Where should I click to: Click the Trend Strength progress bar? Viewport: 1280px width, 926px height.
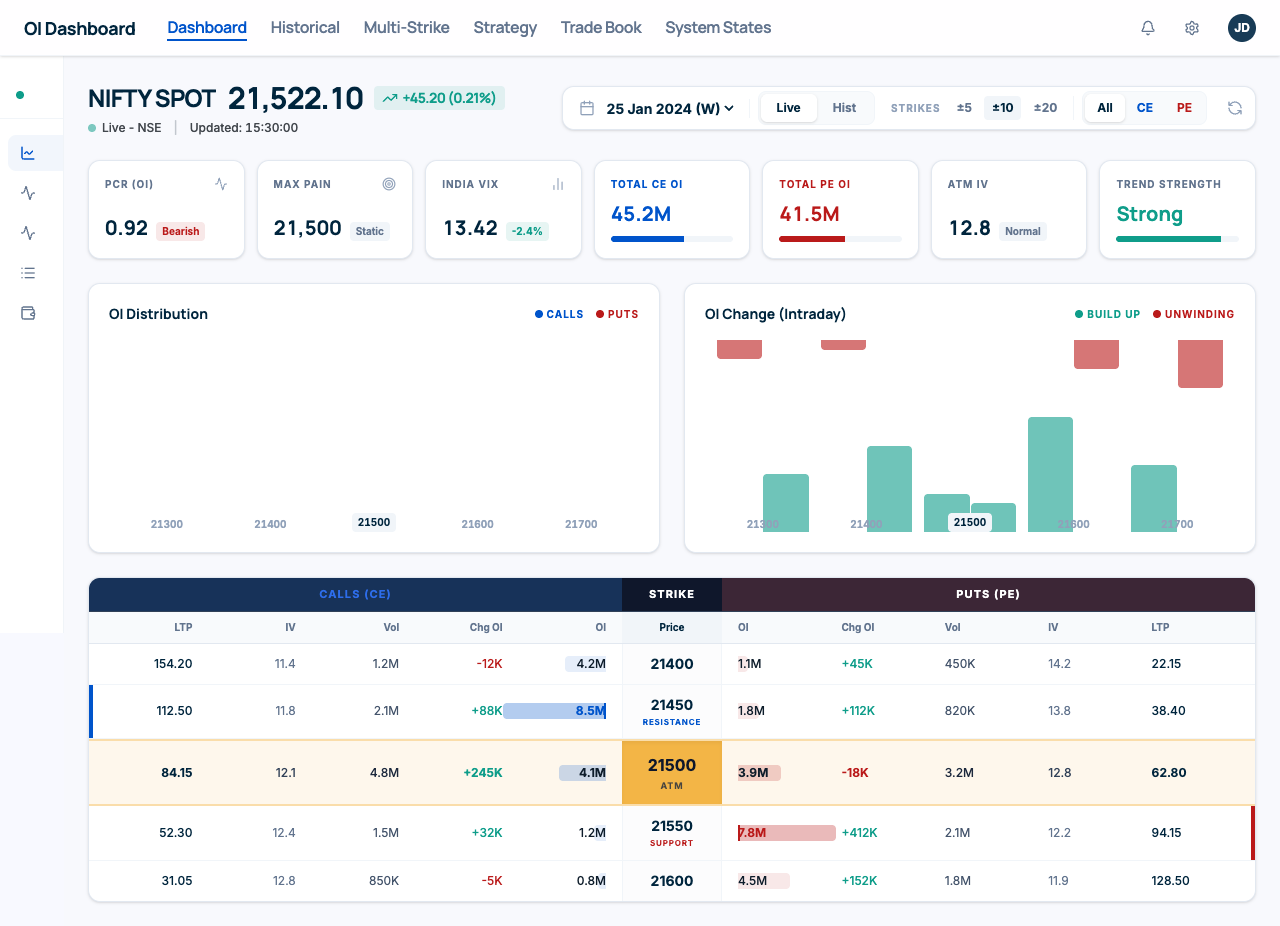coord(1177,239)
